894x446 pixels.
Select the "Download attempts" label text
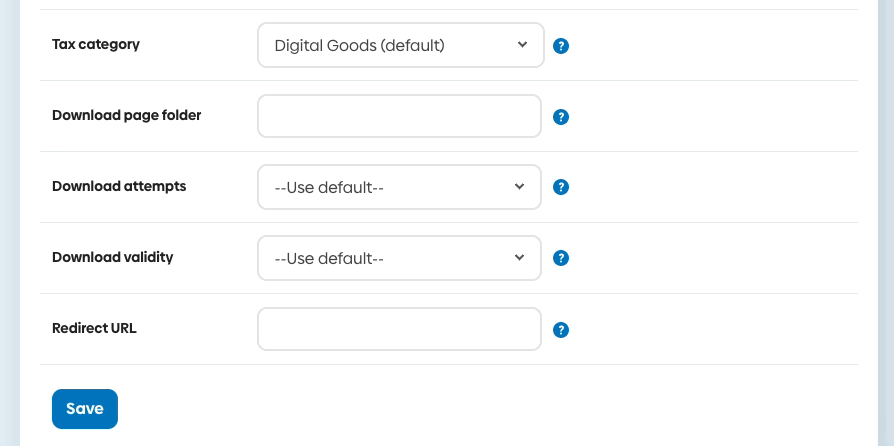click(x=119, y=186)
